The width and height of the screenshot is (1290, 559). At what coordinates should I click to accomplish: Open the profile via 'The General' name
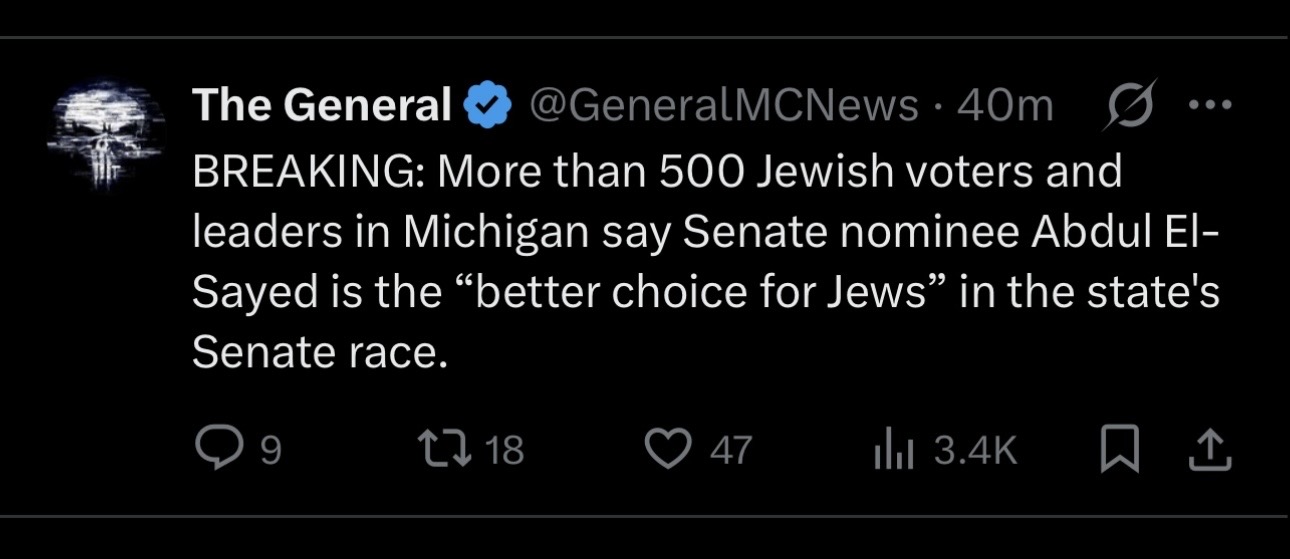[x=322, y=105]
